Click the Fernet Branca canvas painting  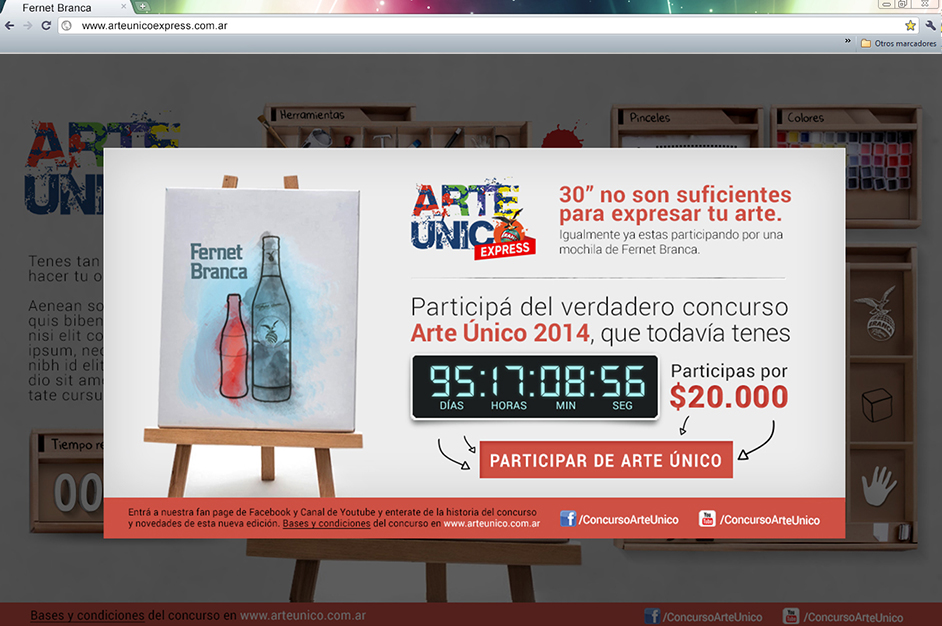258,309
